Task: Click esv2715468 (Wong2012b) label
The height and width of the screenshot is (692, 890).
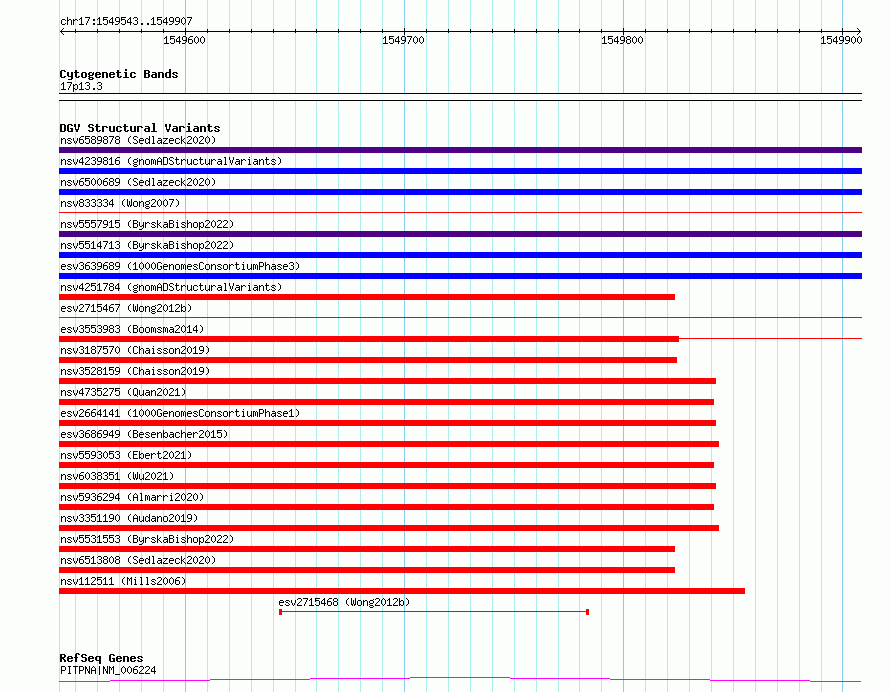Action: point(344,602)
